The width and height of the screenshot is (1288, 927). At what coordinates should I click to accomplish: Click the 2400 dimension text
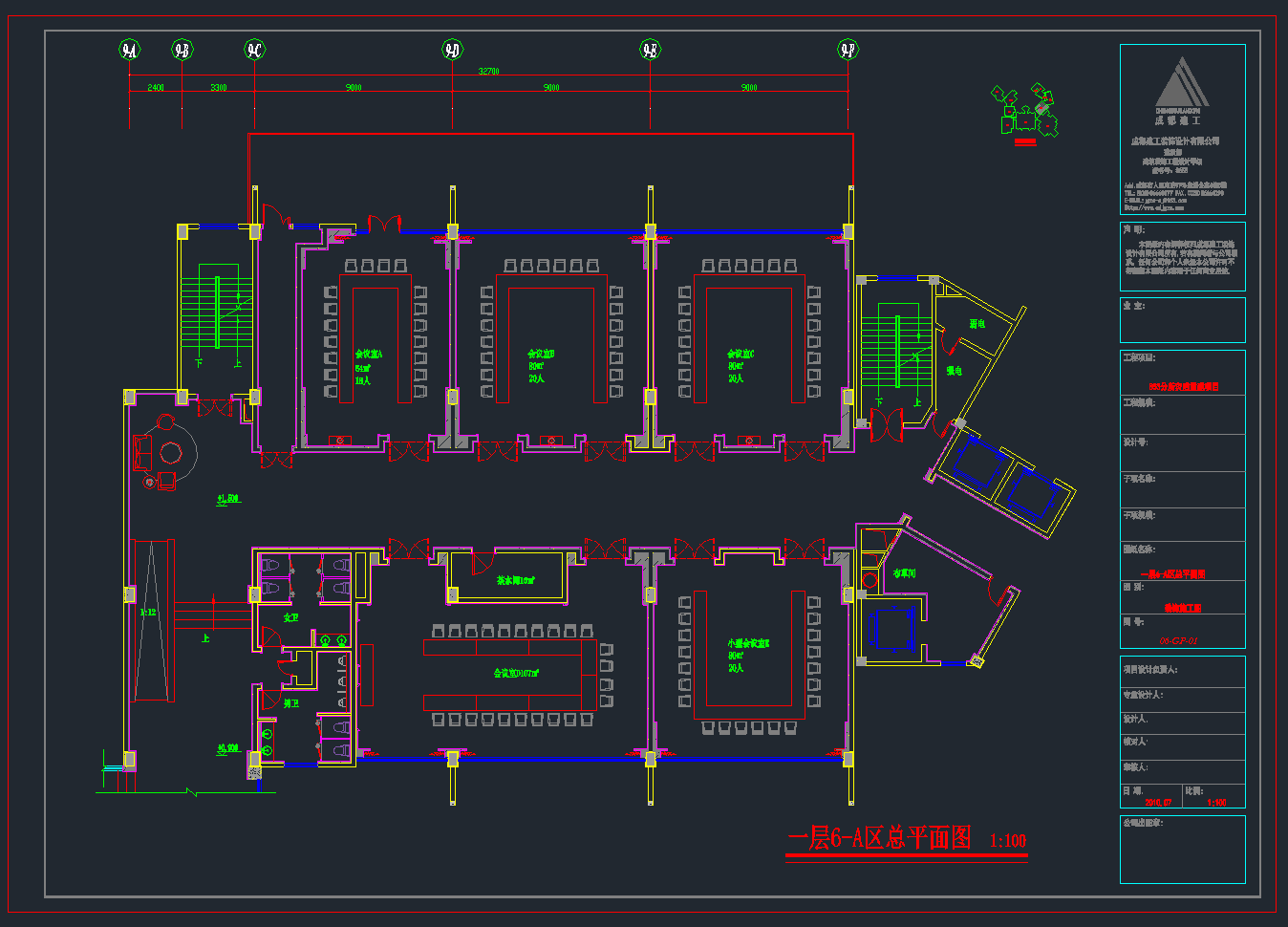tap(156, 88)
